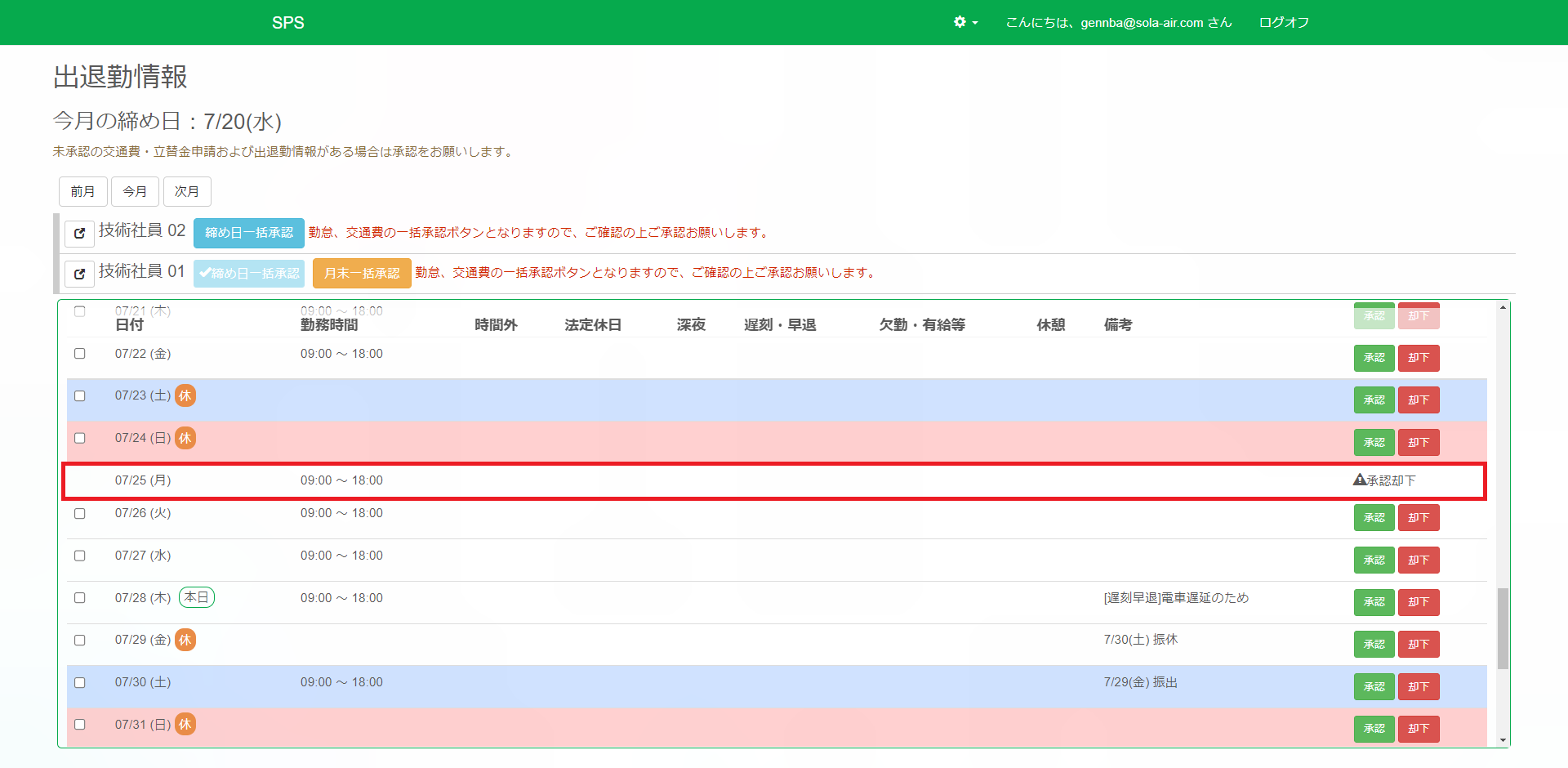Open the settings gear dropdown
This screenshot has height=768, width=1568.
click(965, 22)
